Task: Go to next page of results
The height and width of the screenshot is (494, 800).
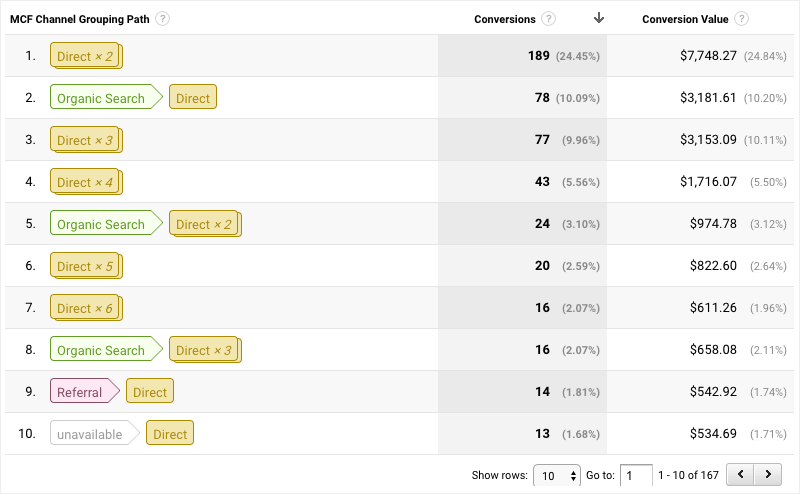Action: pyautogui.click(x=767, y=474)
